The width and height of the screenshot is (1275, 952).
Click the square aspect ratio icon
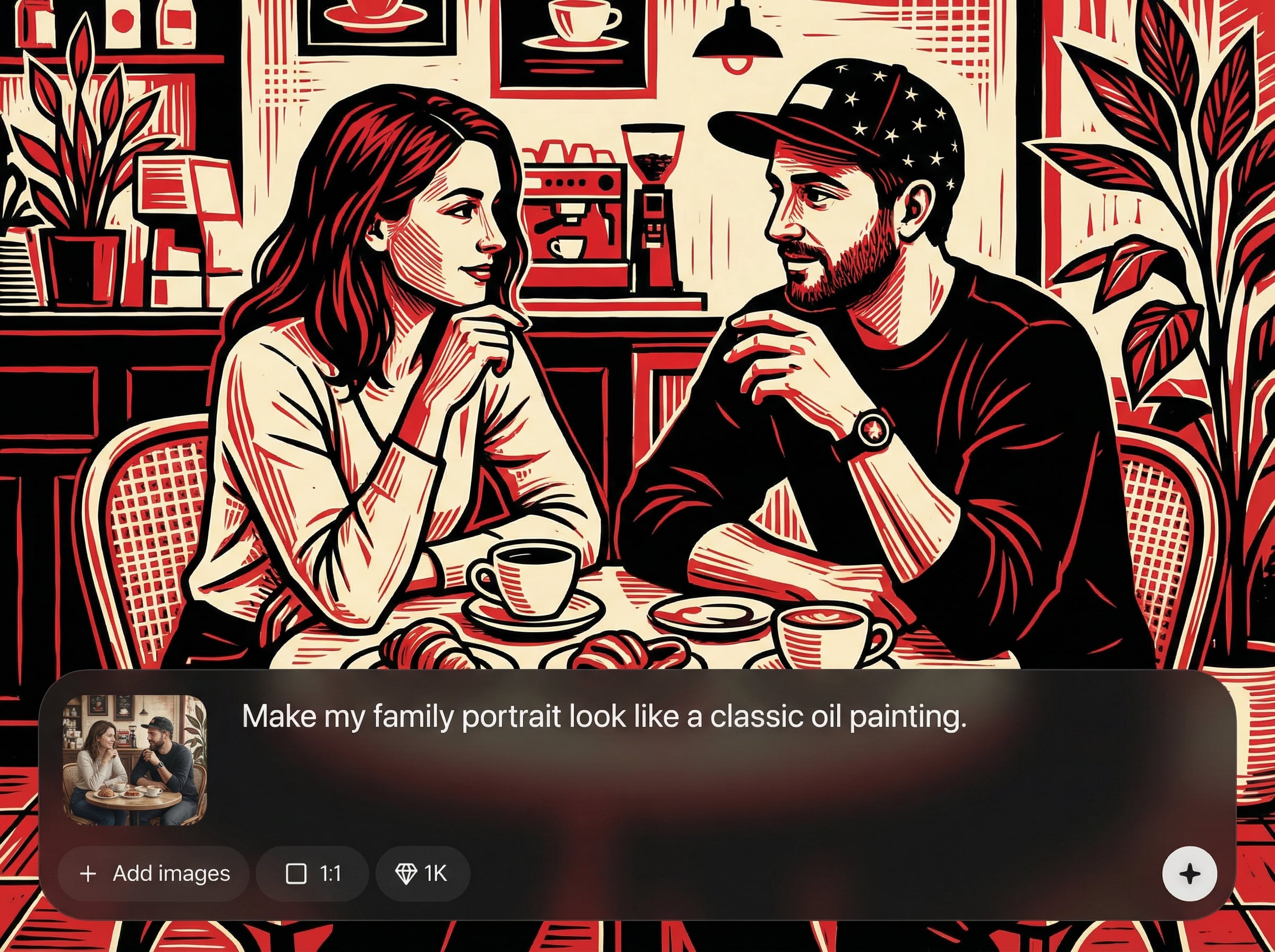[x=296, y=873]
